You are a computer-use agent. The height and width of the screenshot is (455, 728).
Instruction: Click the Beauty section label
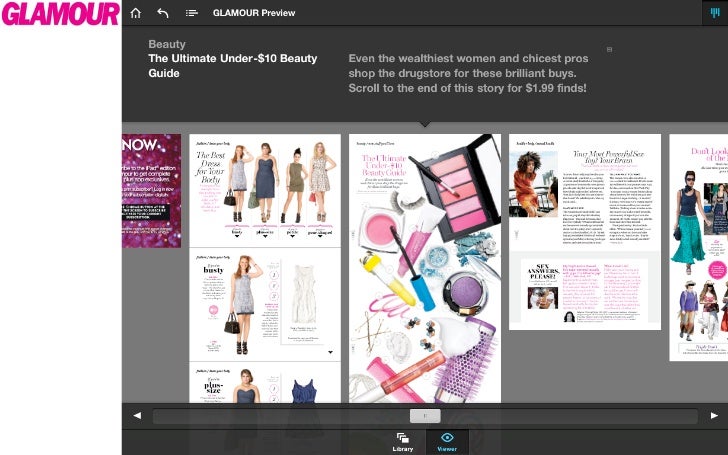[x=167, y=44]
